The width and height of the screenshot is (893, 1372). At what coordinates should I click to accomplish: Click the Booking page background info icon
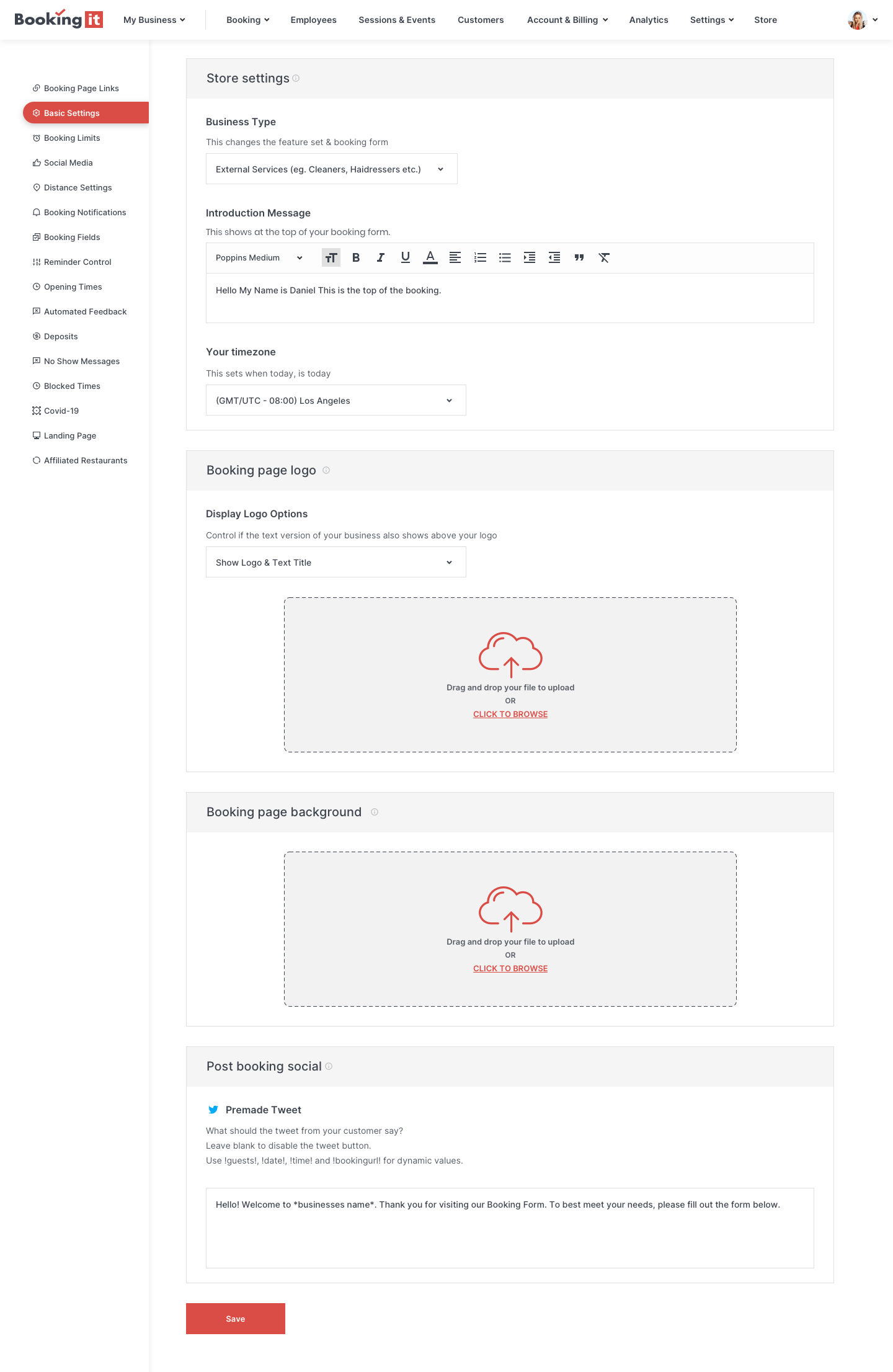(x=375, y=812)
